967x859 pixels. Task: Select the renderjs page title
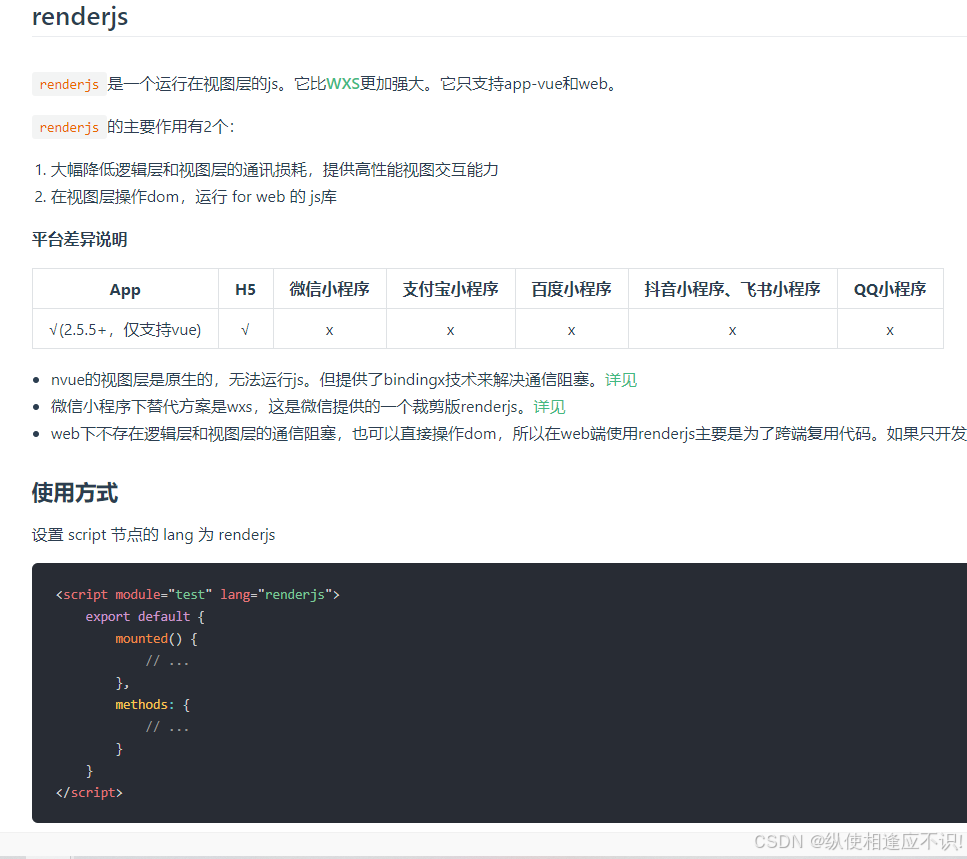coord(79,17)
